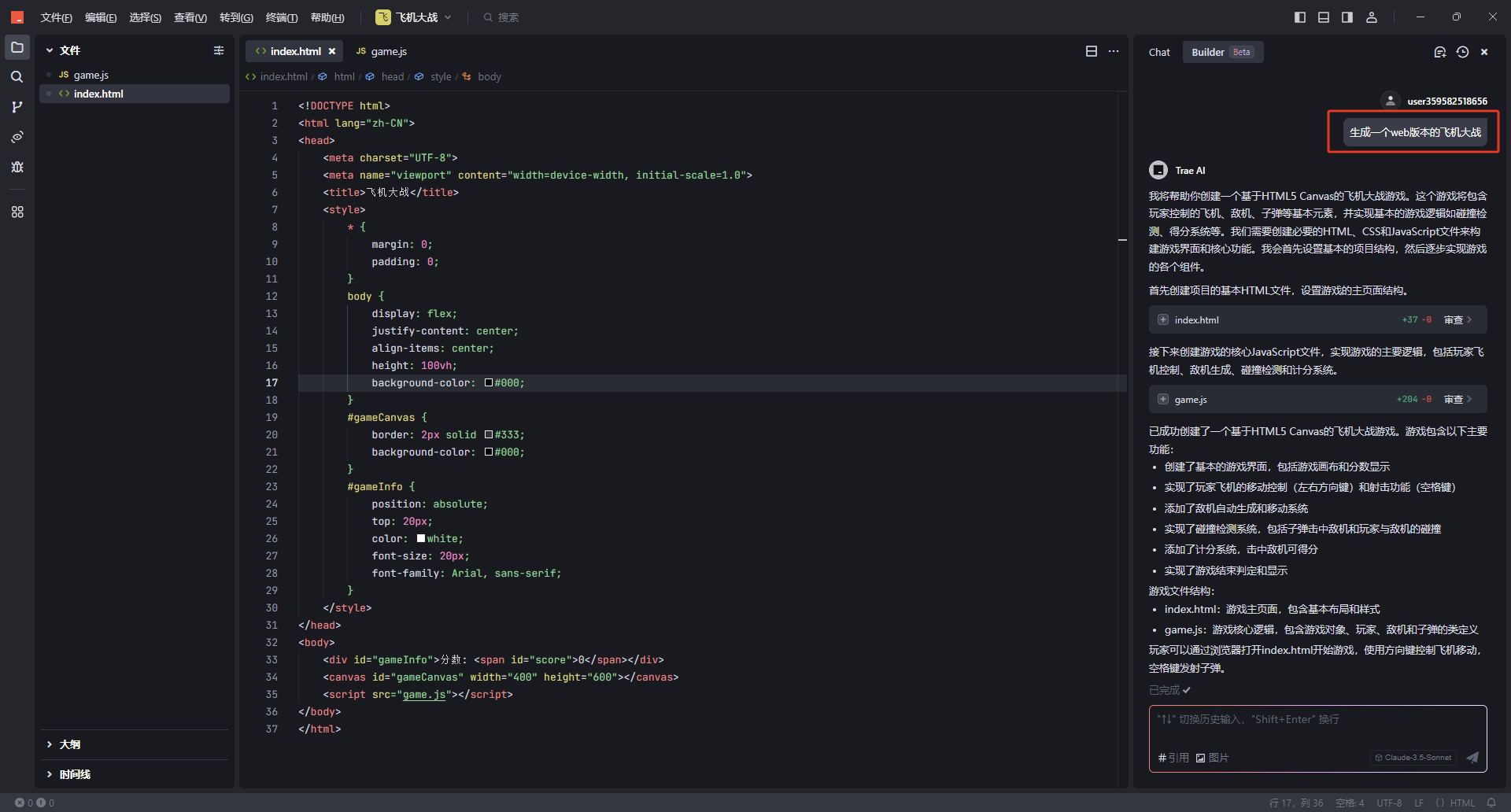Click the 空格: 4 indentation setting
The image size is (1511, 812).
click(1350, 803)
